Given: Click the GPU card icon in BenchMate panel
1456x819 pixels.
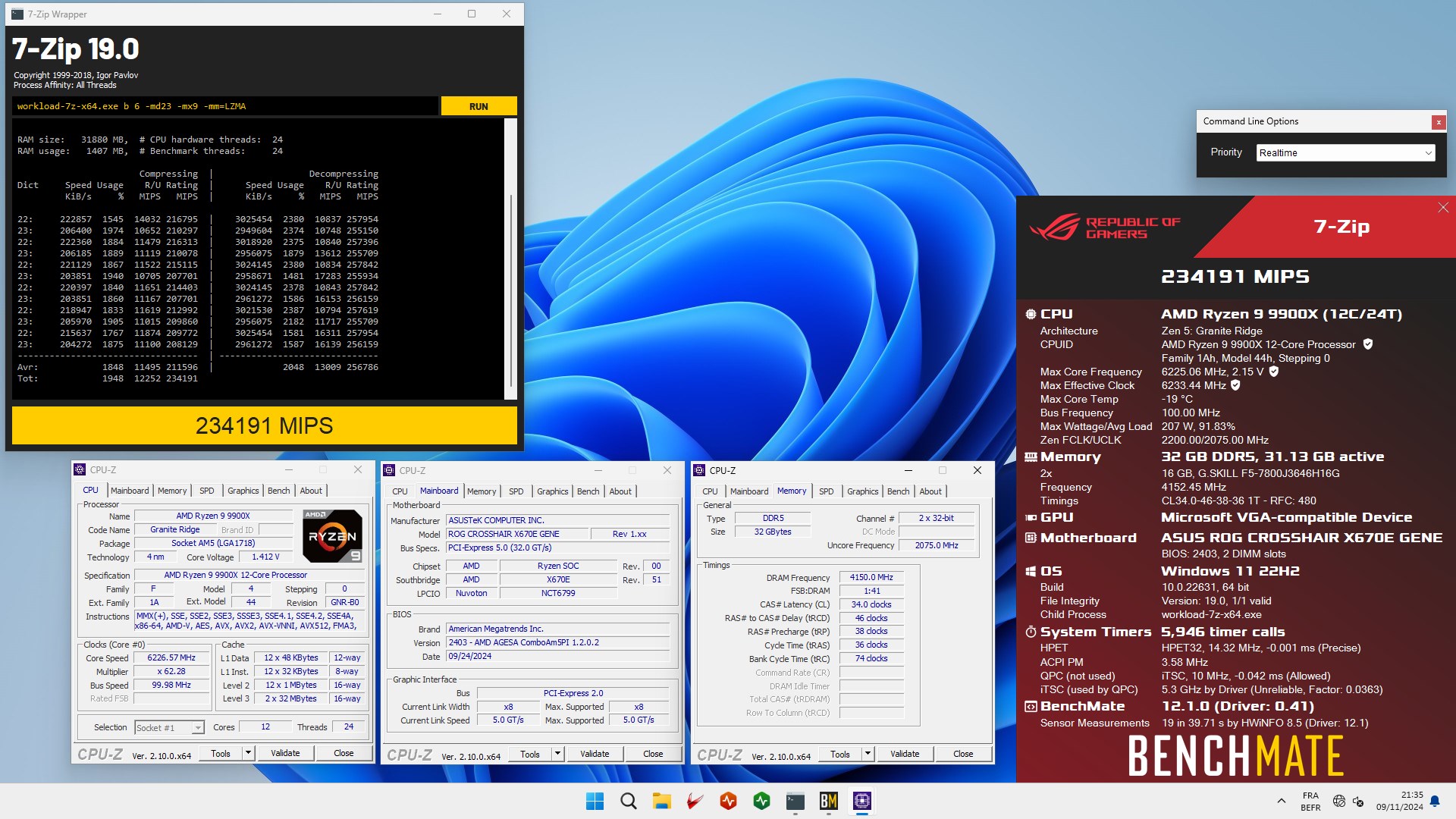Looking at the screenshot, I should click(x=1031, y=517).
